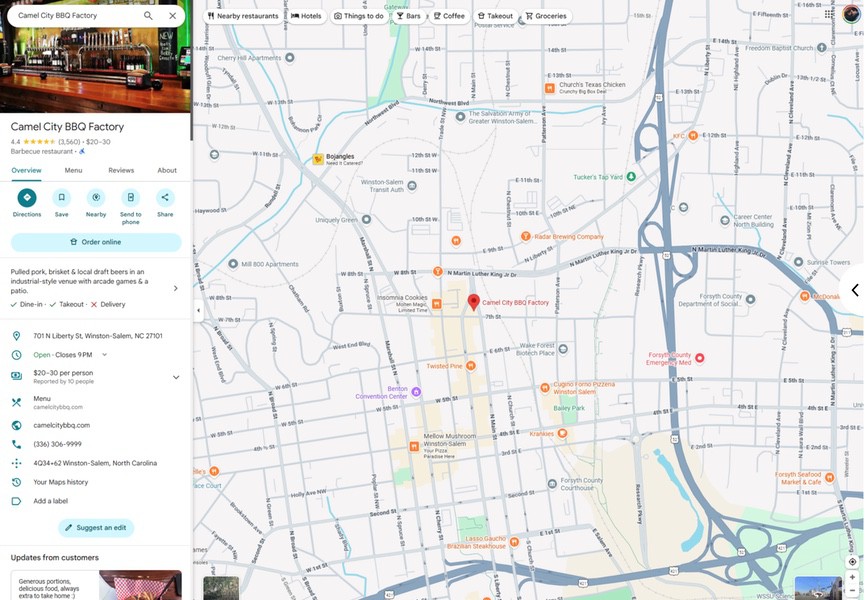Select the Hotels filter chip
Image resolution: width=865 pixels, height=600 pixels.
point(306,16)
